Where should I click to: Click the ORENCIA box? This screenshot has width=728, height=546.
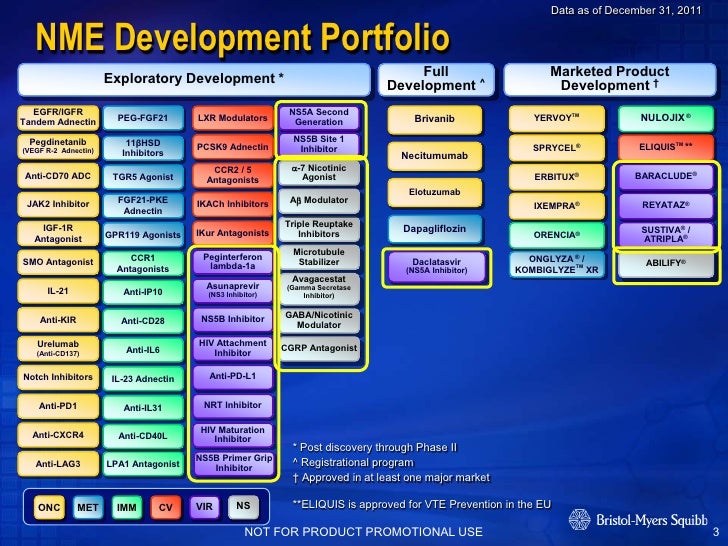(557, 235)
